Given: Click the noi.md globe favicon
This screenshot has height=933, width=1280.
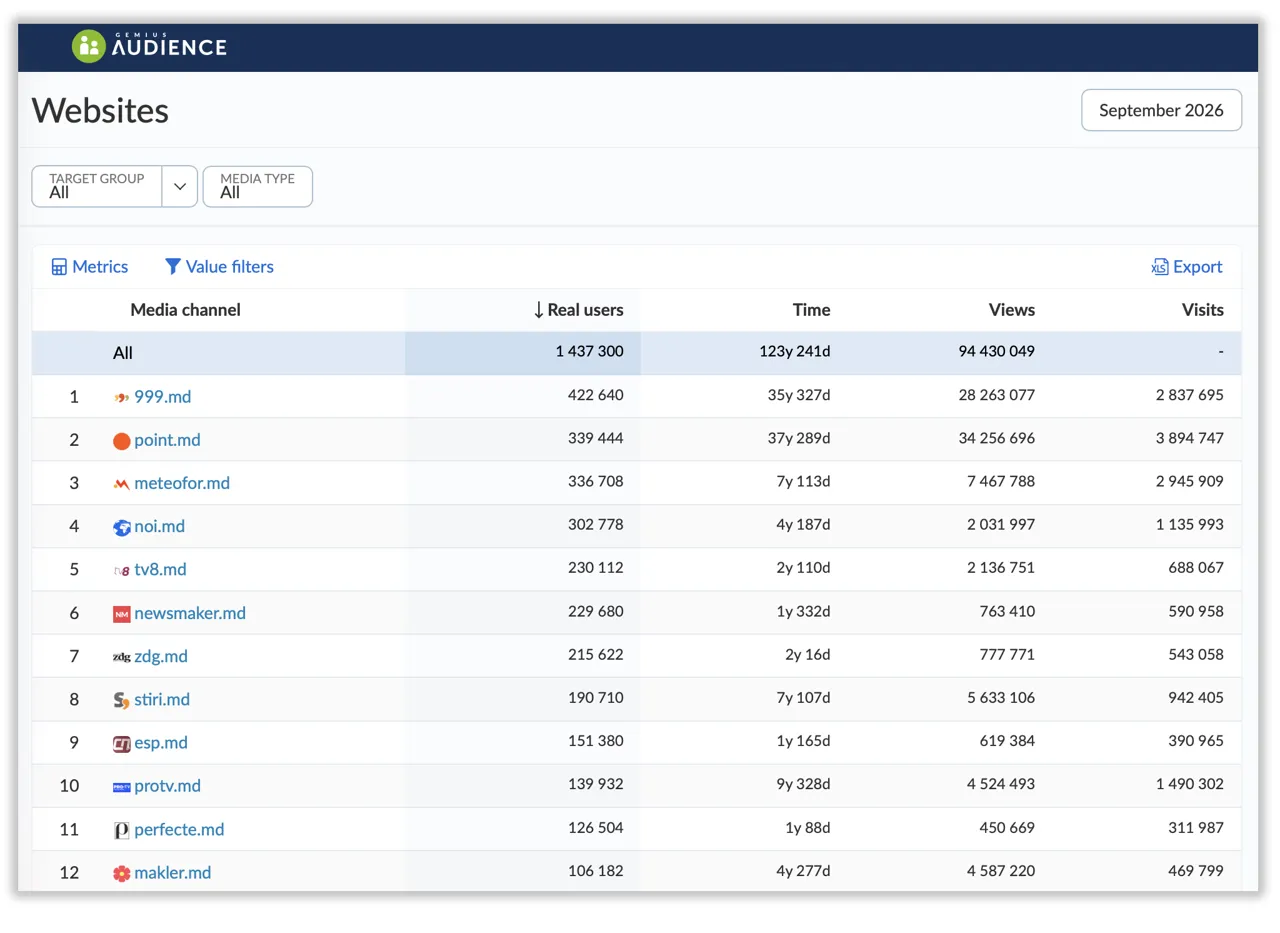Looking at the screenshot, I should click(x=121, y=527).
